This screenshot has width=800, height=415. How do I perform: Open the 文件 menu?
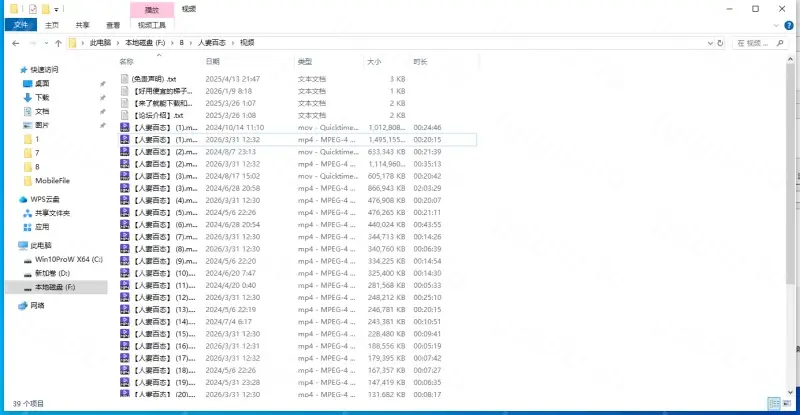pos(21,25)
